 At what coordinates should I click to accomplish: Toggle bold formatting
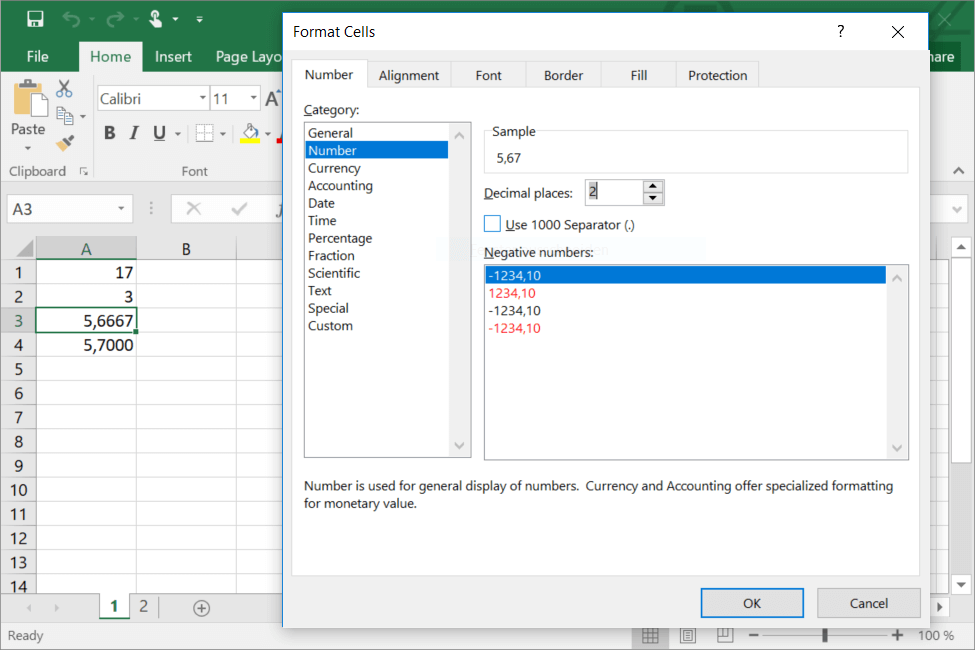(x=110, y=132)
